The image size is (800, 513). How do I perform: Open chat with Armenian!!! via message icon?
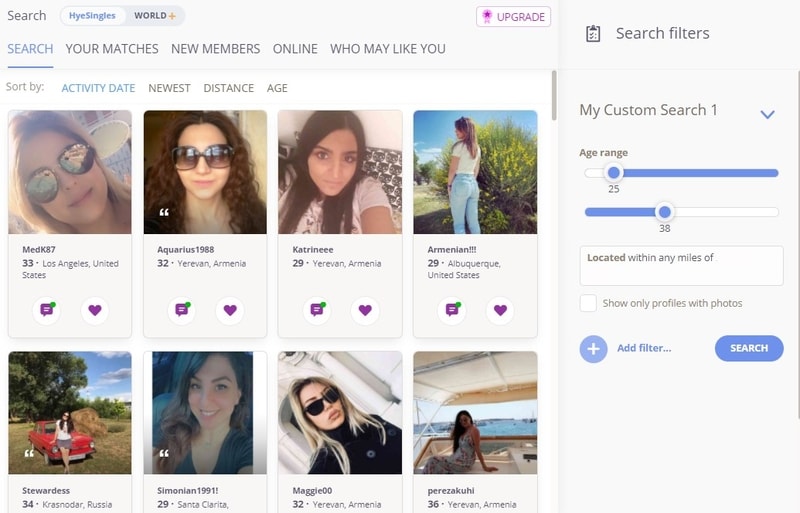pyautogui.click(x=452, y=310)
